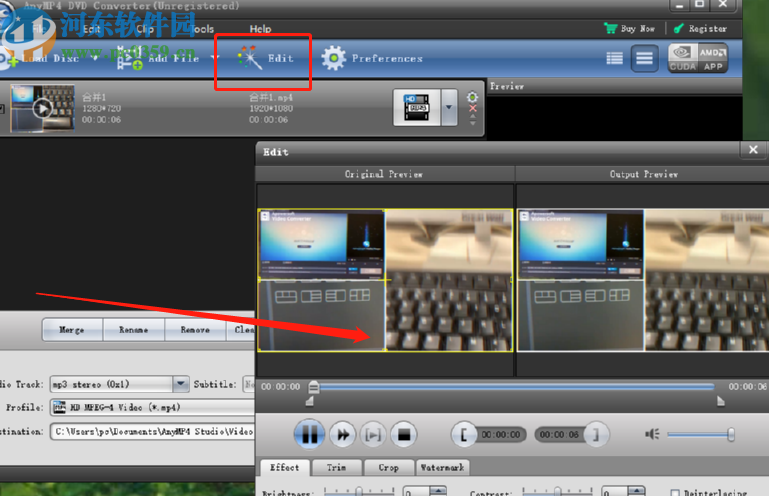Screen dimensions: 769x496
Task: Move the file row up
Action: 473,117
